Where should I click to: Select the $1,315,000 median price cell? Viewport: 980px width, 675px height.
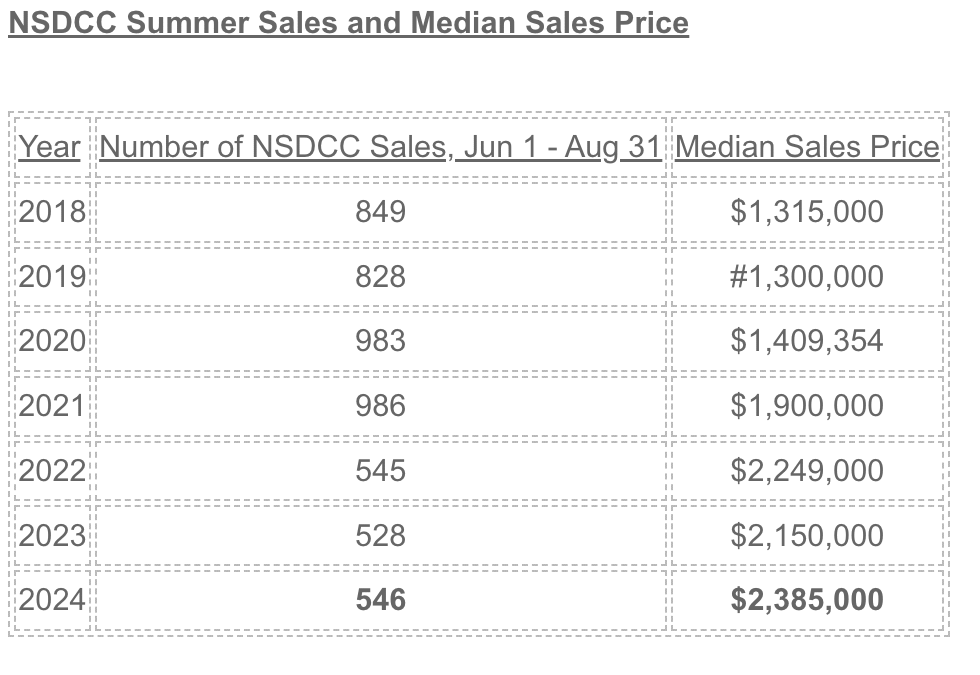(x=807, y=212)
